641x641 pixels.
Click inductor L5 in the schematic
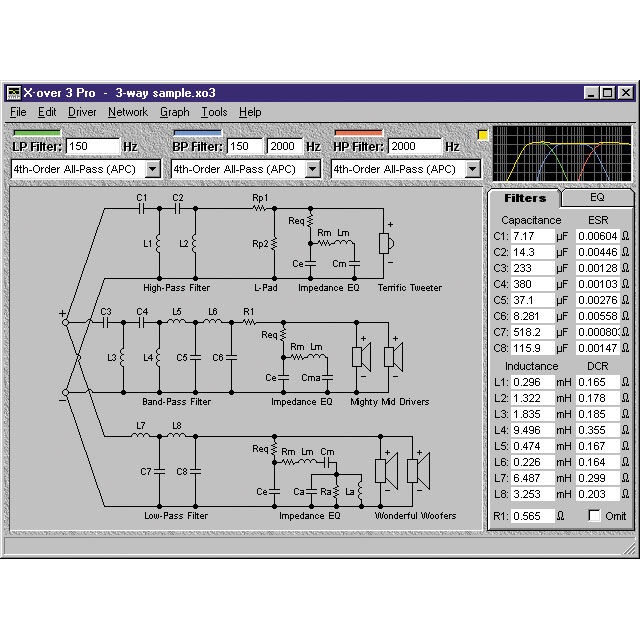(177, 322)
